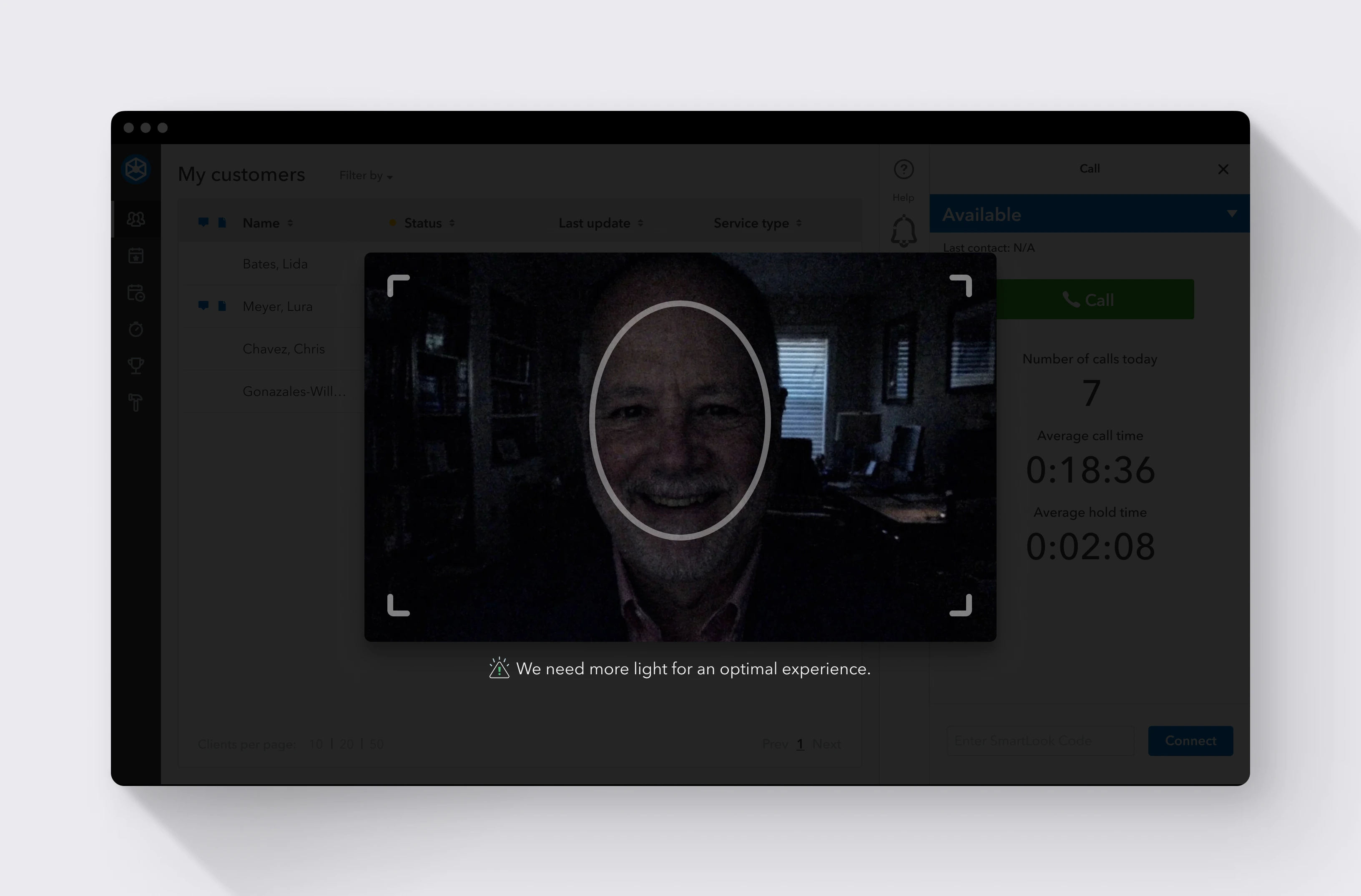Toggle the document icon beside Bates, Lida
The width and height of the screenshot is (1361, 896).
pos(221,263)
